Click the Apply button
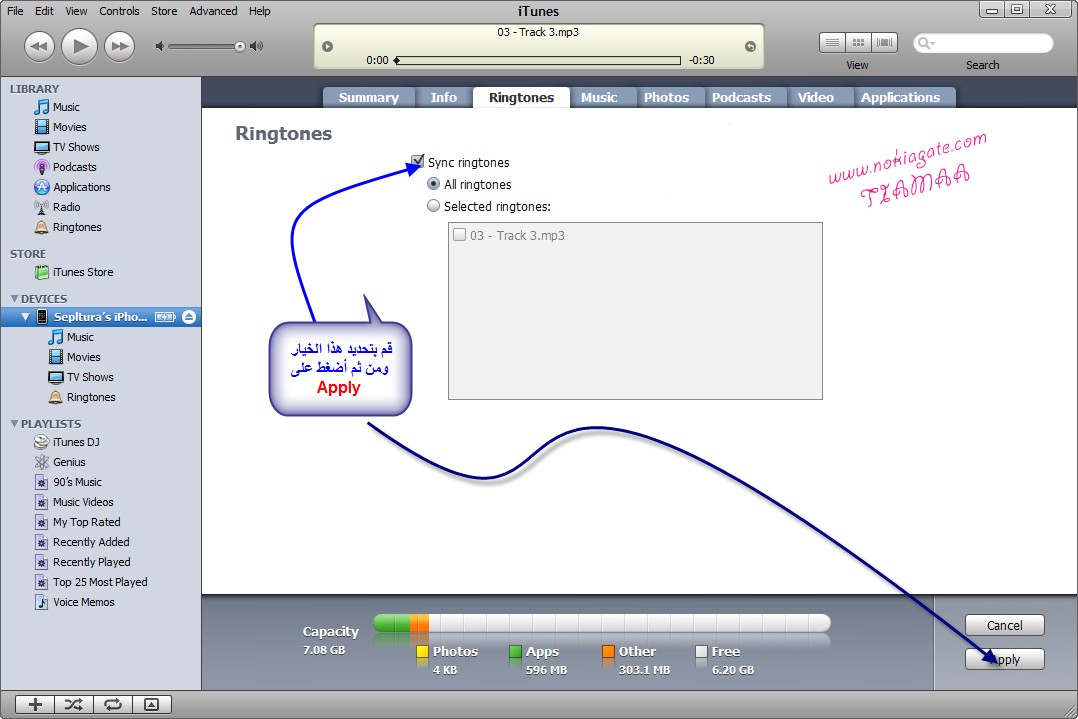The width and height of the screenshot is (1078, 719). (1004, 659)
